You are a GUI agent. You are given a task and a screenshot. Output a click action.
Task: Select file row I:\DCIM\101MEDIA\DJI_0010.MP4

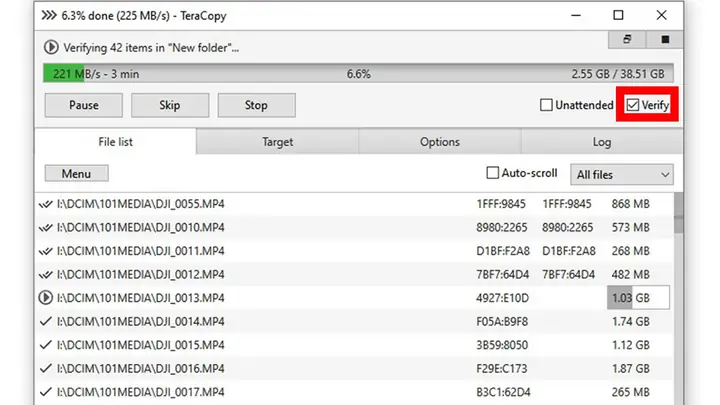click(x=354, y=228)
